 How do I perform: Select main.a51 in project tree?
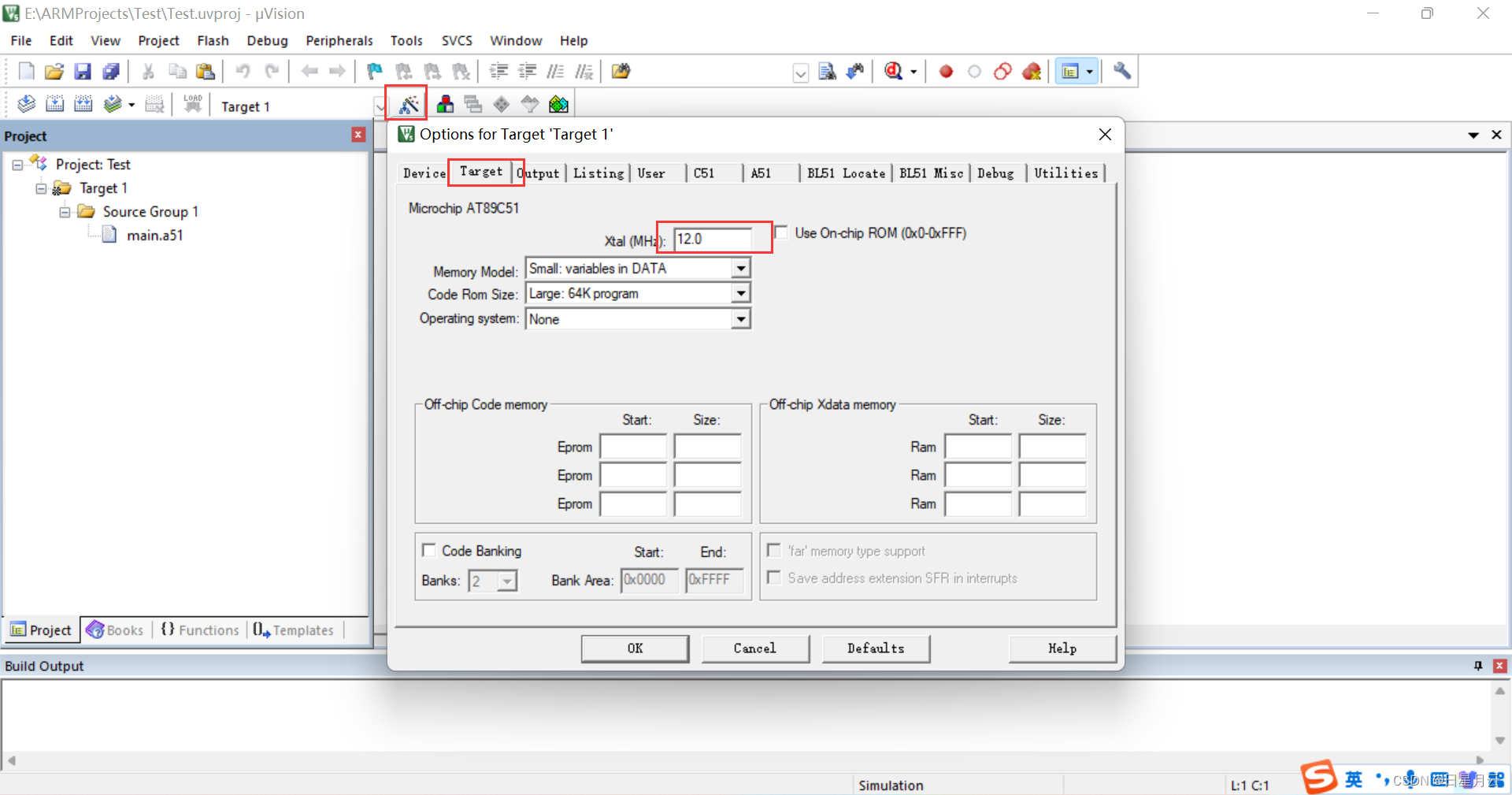coord(154,236)
